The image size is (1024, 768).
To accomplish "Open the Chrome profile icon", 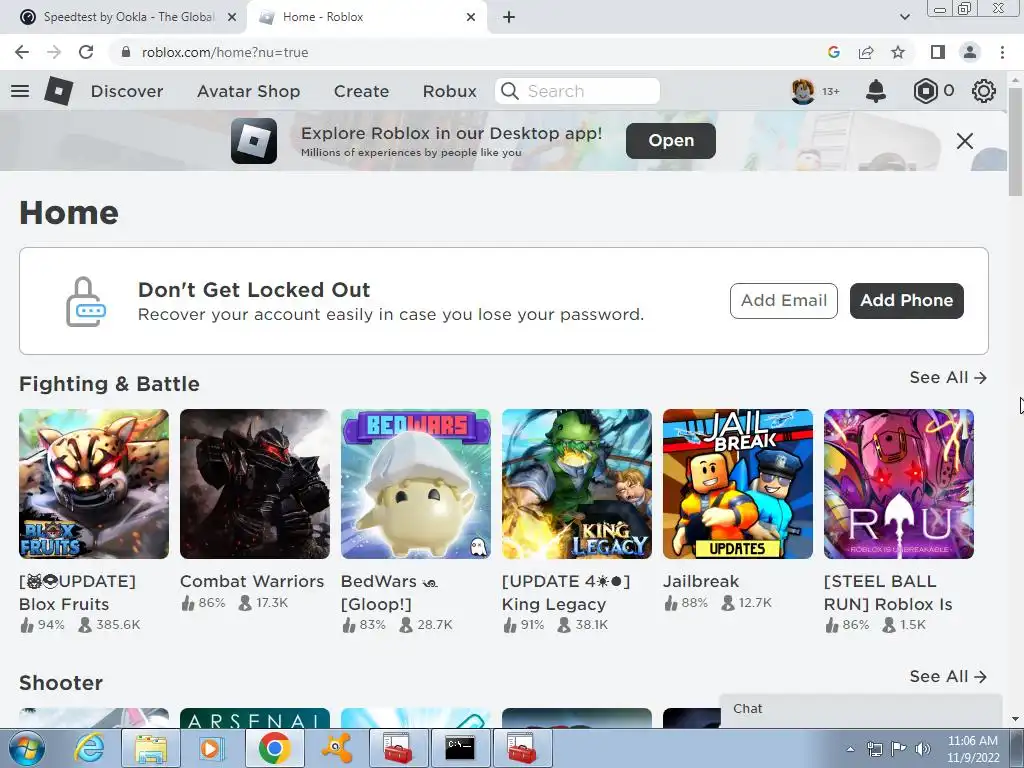I will 970,52.
